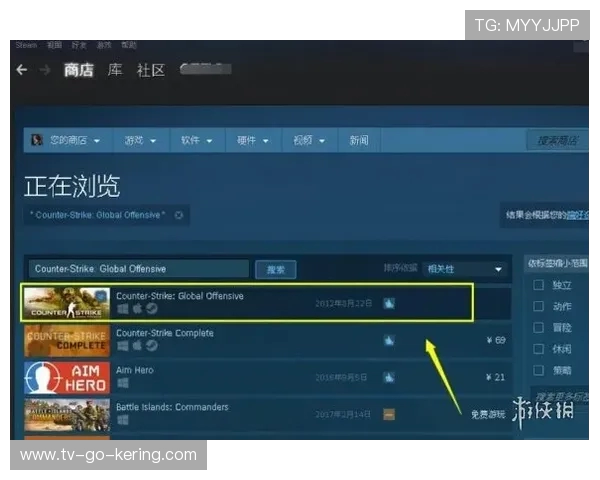Screen dimensions: 600x480
Task: Focus the Counter-Strike: Global Offensive search field
Action: click(139, 269)
